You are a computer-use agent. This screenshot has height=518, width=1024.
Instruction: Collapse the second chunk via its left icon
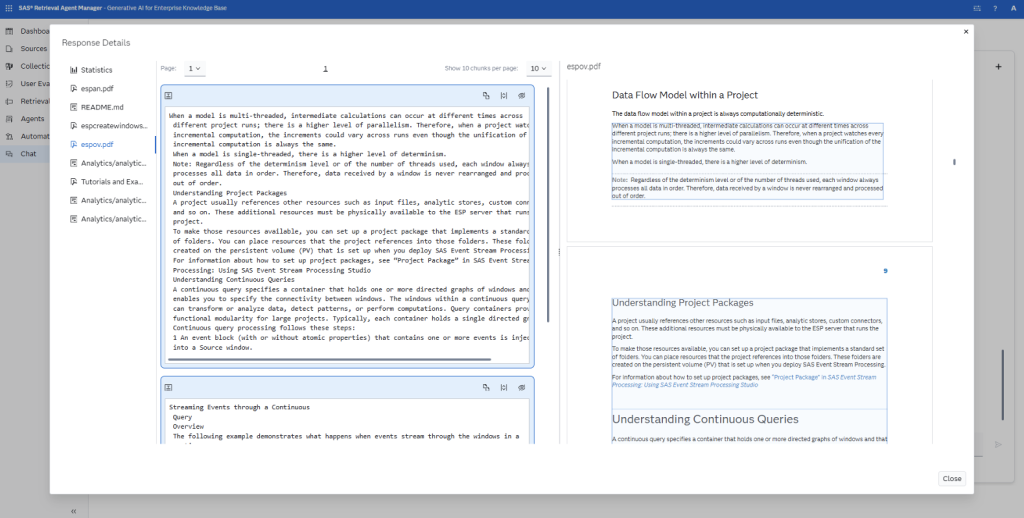click(x=169, y=386)
